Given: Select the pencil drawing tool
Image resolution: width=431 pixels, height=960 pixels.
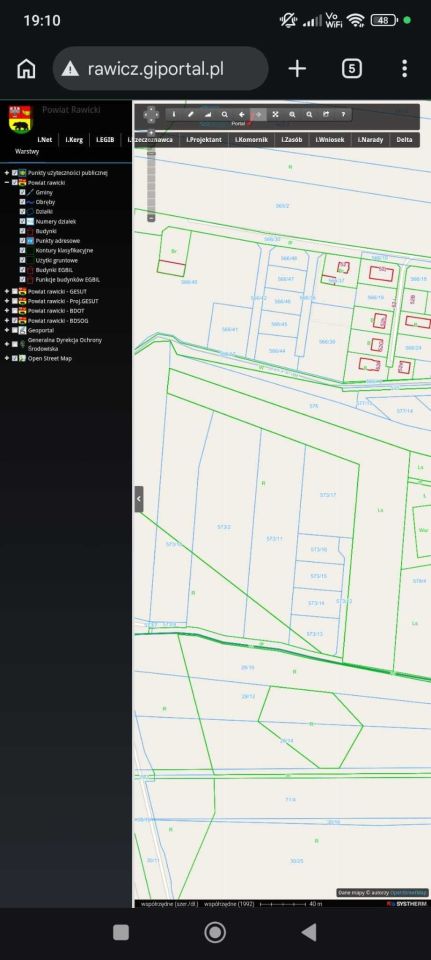Looking at the screenshot, I should pyautogui.click(x=190, y=114).
